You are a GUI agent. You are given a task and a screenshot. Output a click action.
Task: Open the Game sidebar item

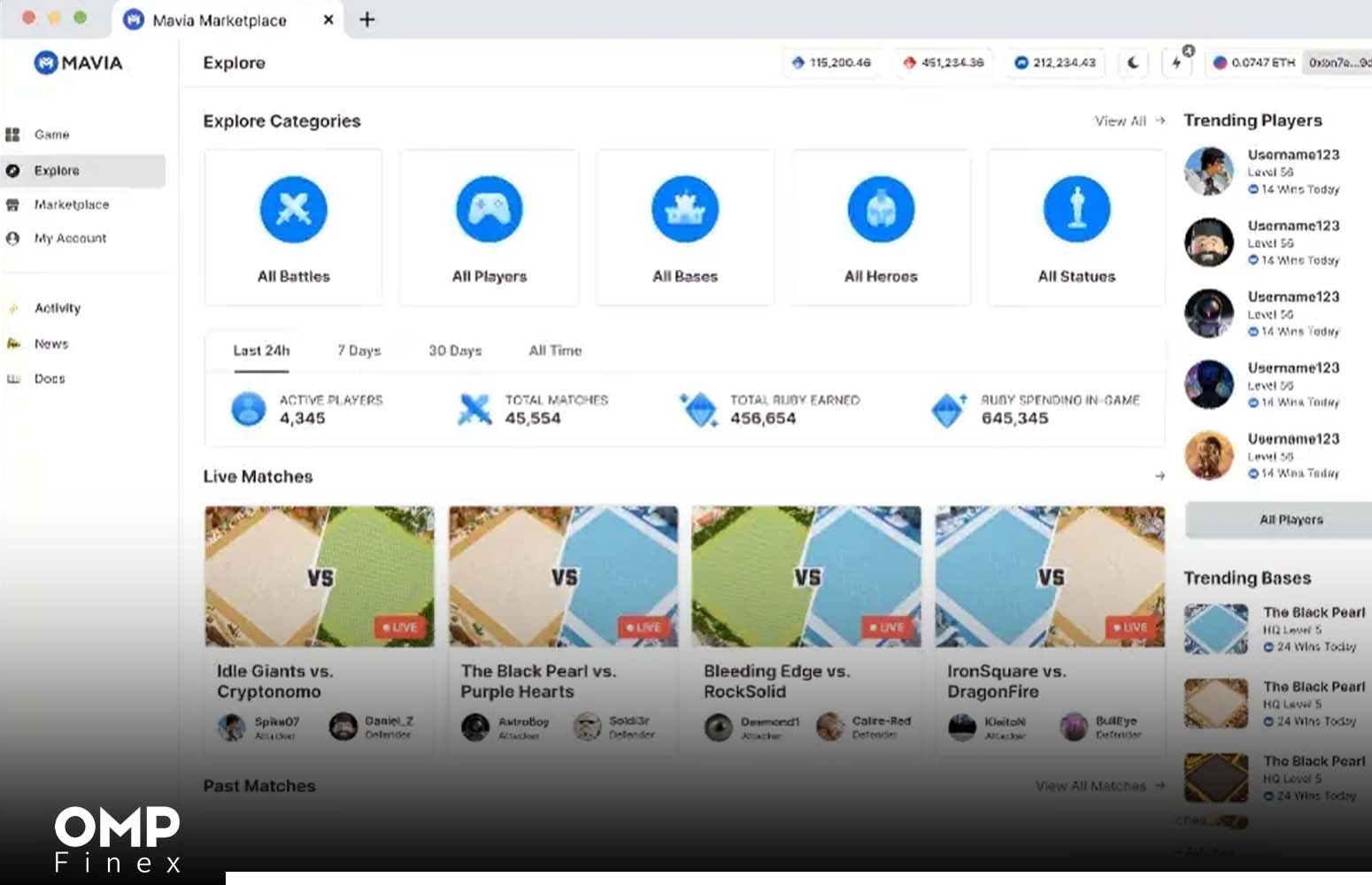tap(51, 135)
